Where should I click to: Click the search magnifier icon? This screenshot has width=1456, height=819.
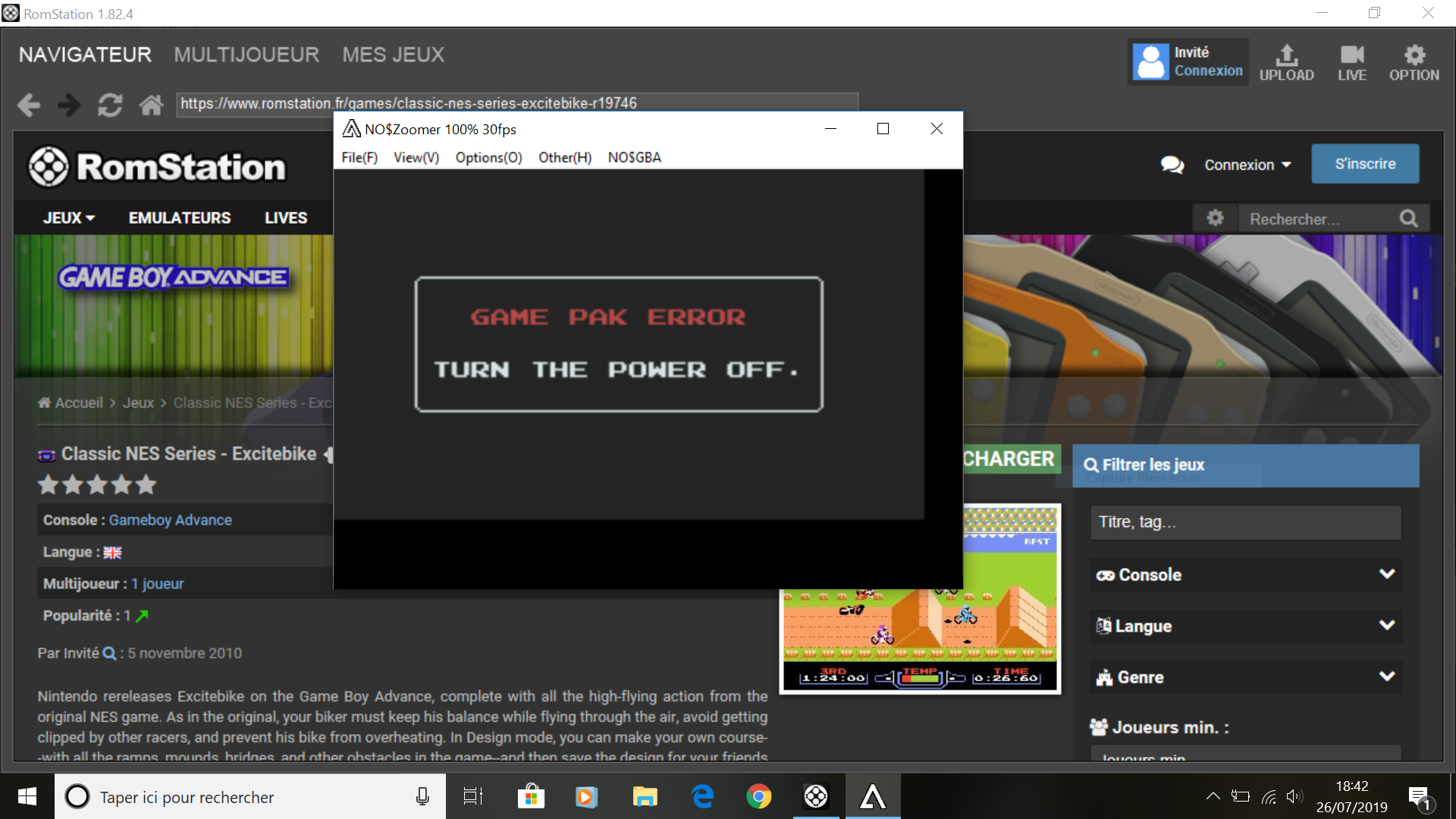pyautogui.click(x=1408, y=218)
